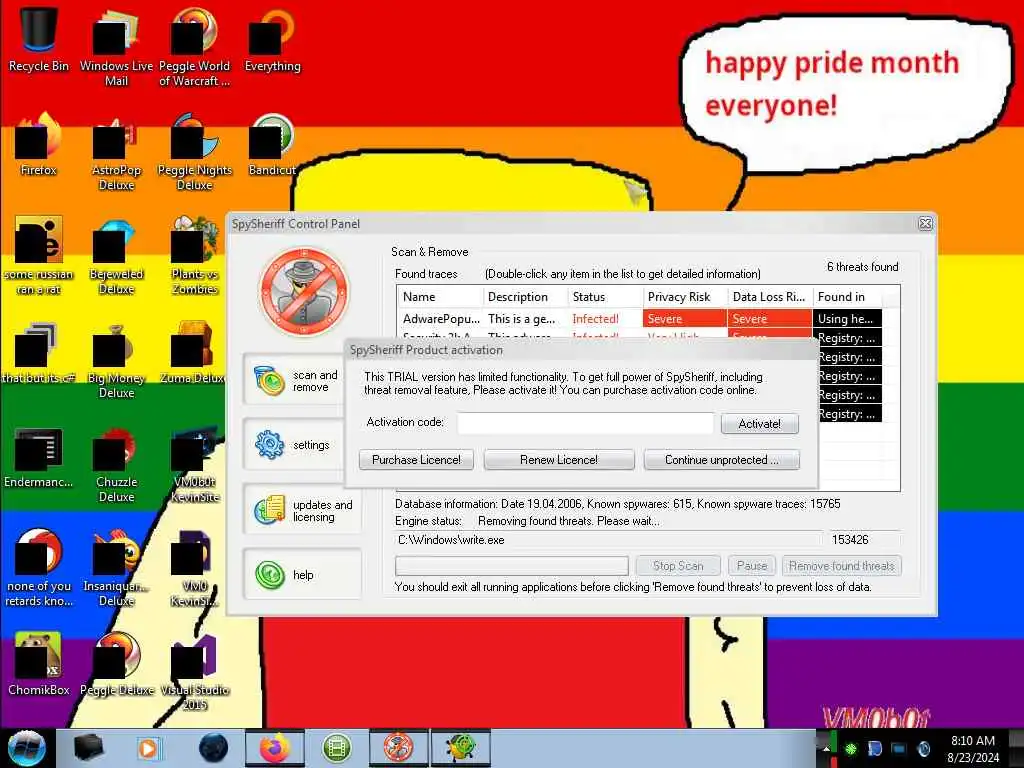
Task: Click Renew Licence! button
Action: pyautogui.click(x=558, y=460)
